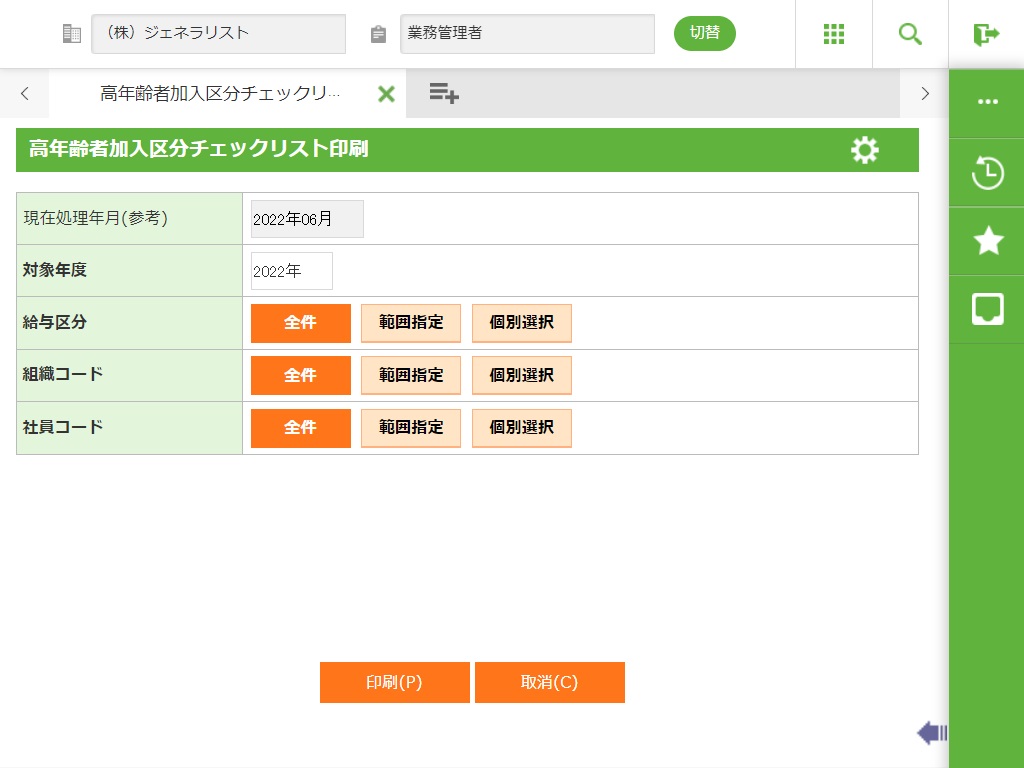
Task: Open the history clock icon in sidebar
Action: pyautogui.click(x=988, y=173)
